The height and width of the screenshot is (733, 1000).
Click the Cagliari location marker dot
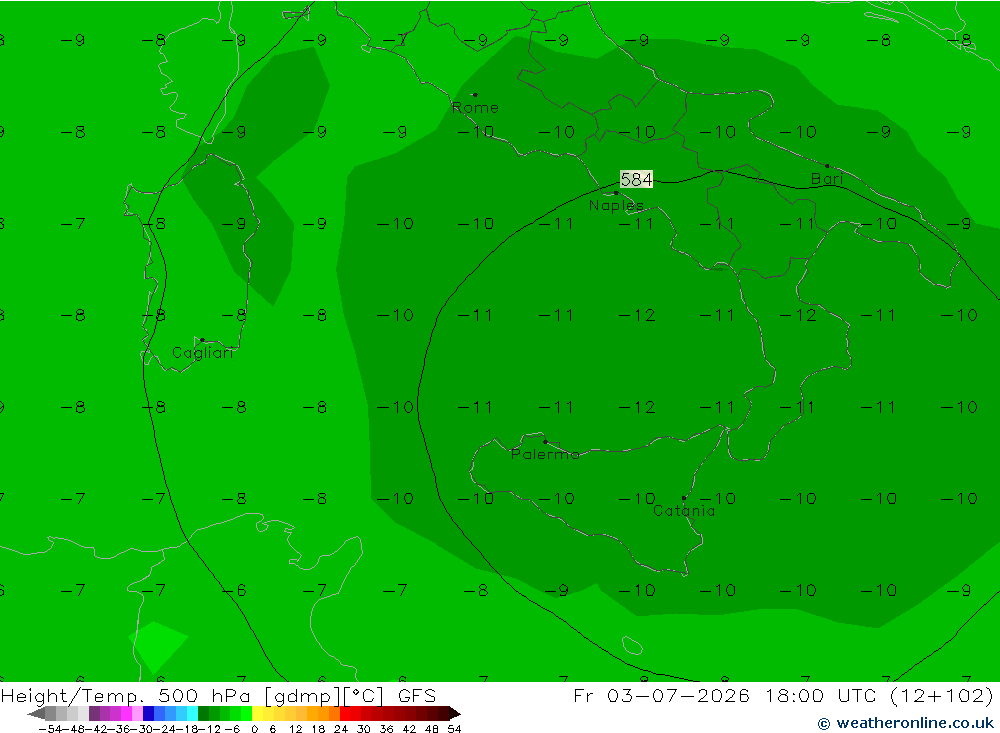click(x=202, y=340)
